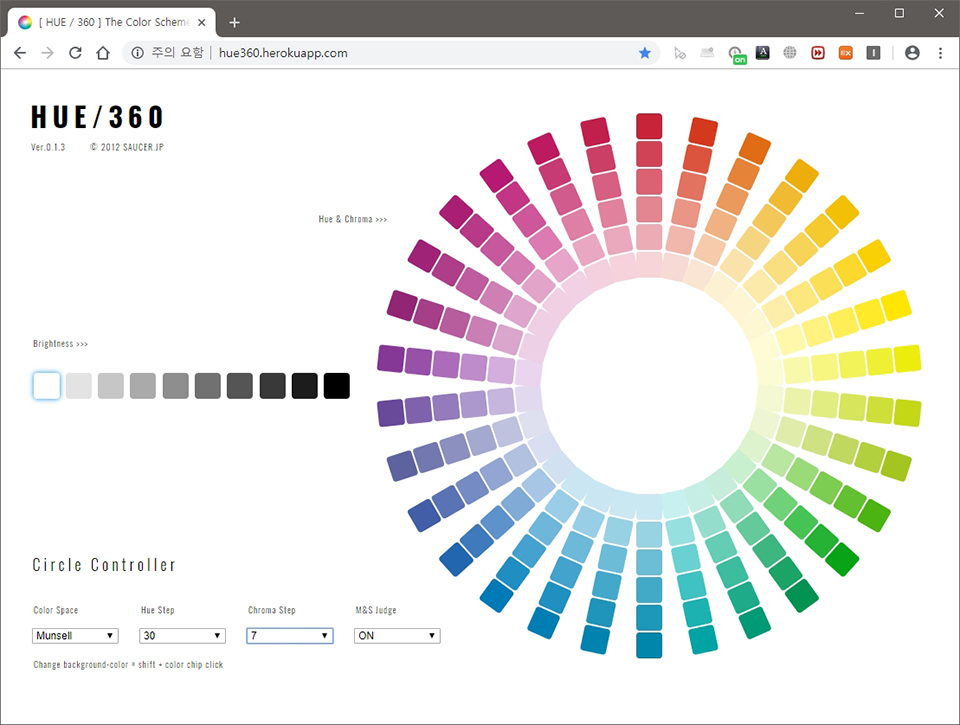Screen dimensions: 960x725
Task: Select the white brightness swatch
Action: (x=47, y=386)
